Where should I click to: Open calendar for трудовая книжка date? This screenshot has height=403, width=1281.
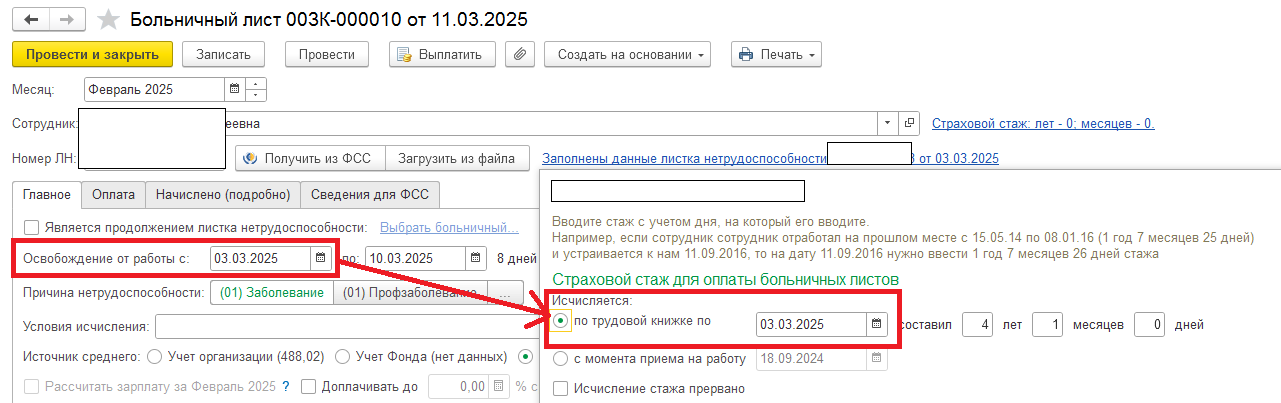point(877,324)
